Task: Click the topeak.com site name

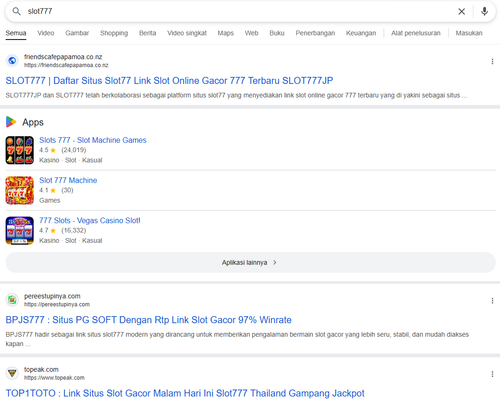Action: [x=41, y=369]
